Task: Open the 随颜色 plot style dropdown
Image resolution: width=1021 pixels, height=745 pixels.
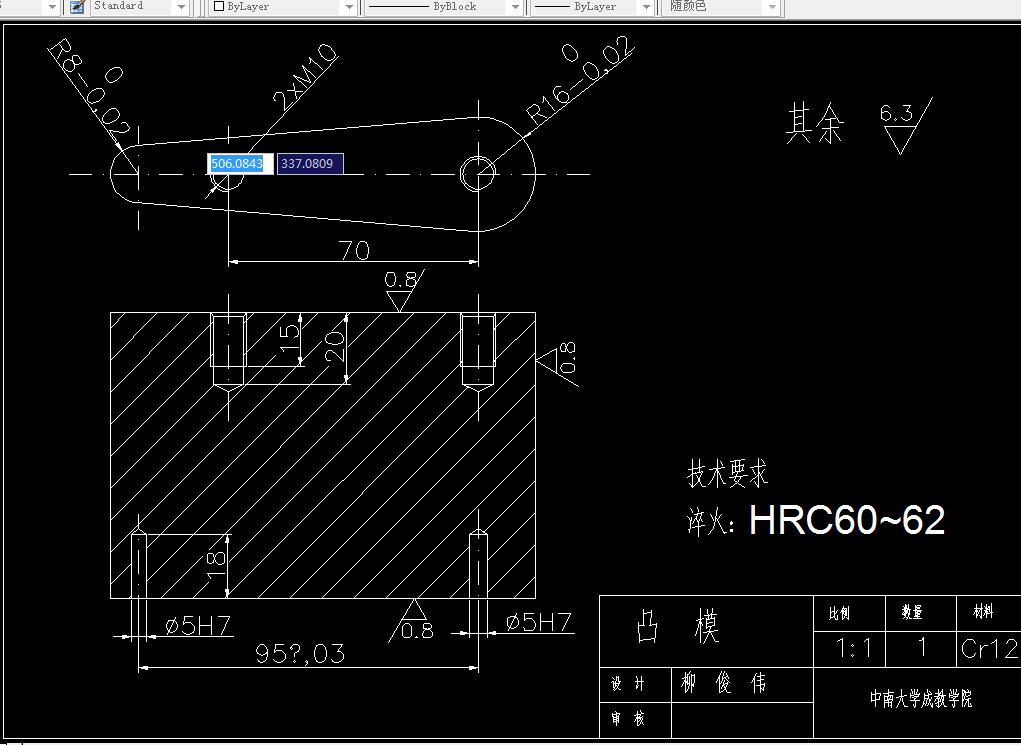Action: pos(772,7)
